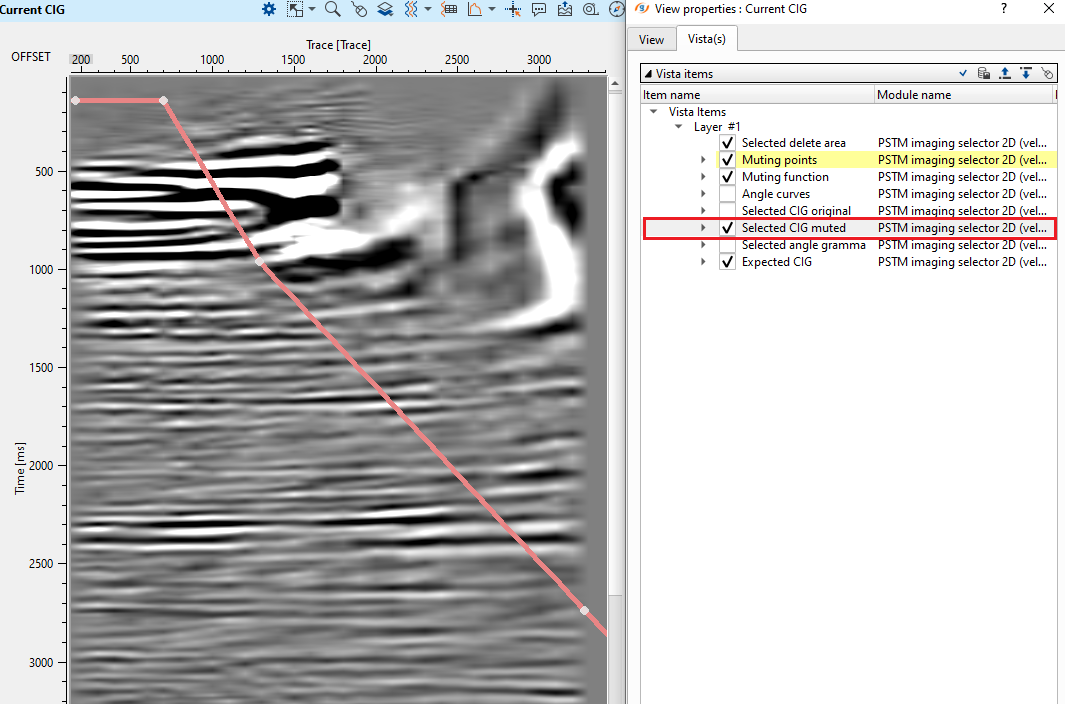1065x705 pixels.
Task: Select the Vista(s) tab
Action: [706, 39]
